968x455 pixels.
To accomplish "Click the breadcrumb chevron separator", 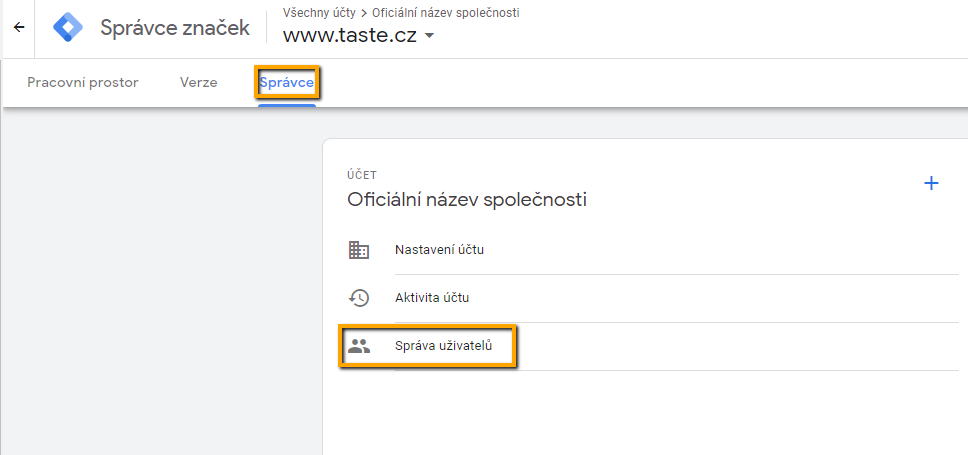I will click(x=364, y=13).
